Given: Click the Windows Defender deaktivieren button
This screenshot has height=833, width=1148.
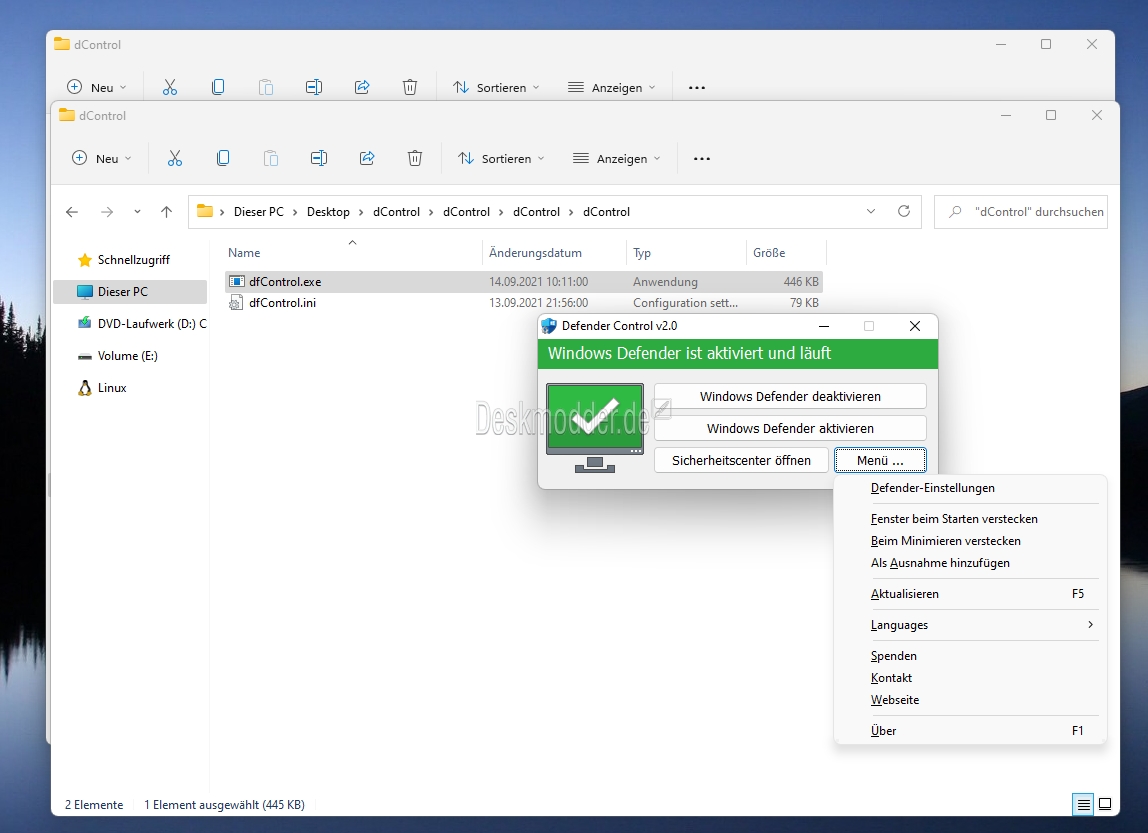Looking at the screenshot, I should click(790, 396).
